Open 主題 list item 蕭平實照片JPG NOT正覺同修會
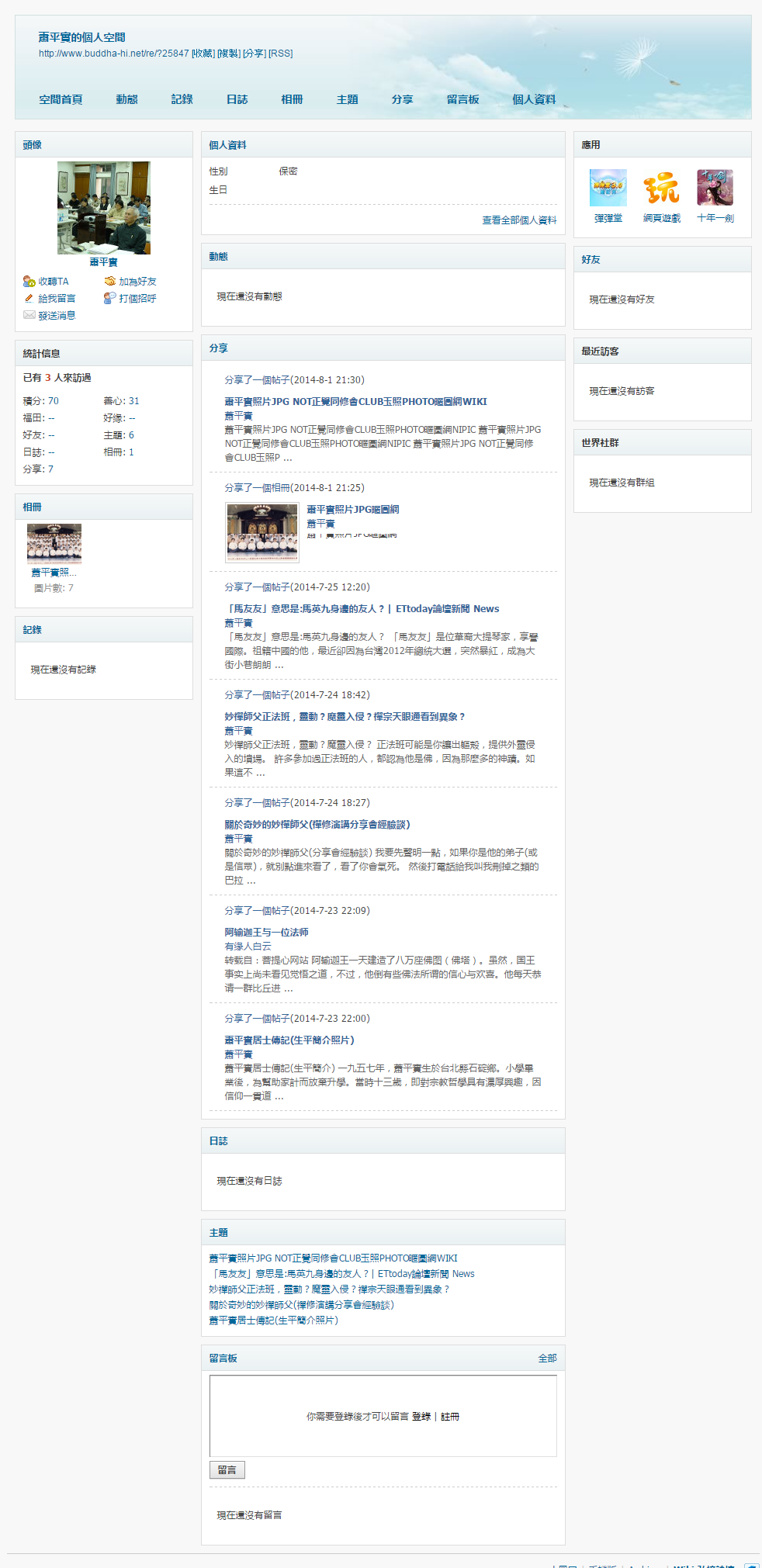 point(333,1258)
